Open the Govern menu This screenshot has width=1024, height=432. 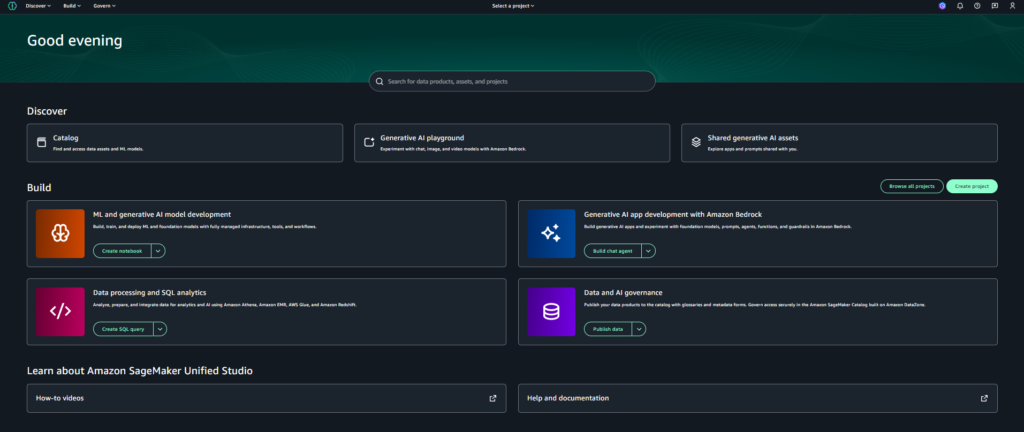tap(104, 6)
